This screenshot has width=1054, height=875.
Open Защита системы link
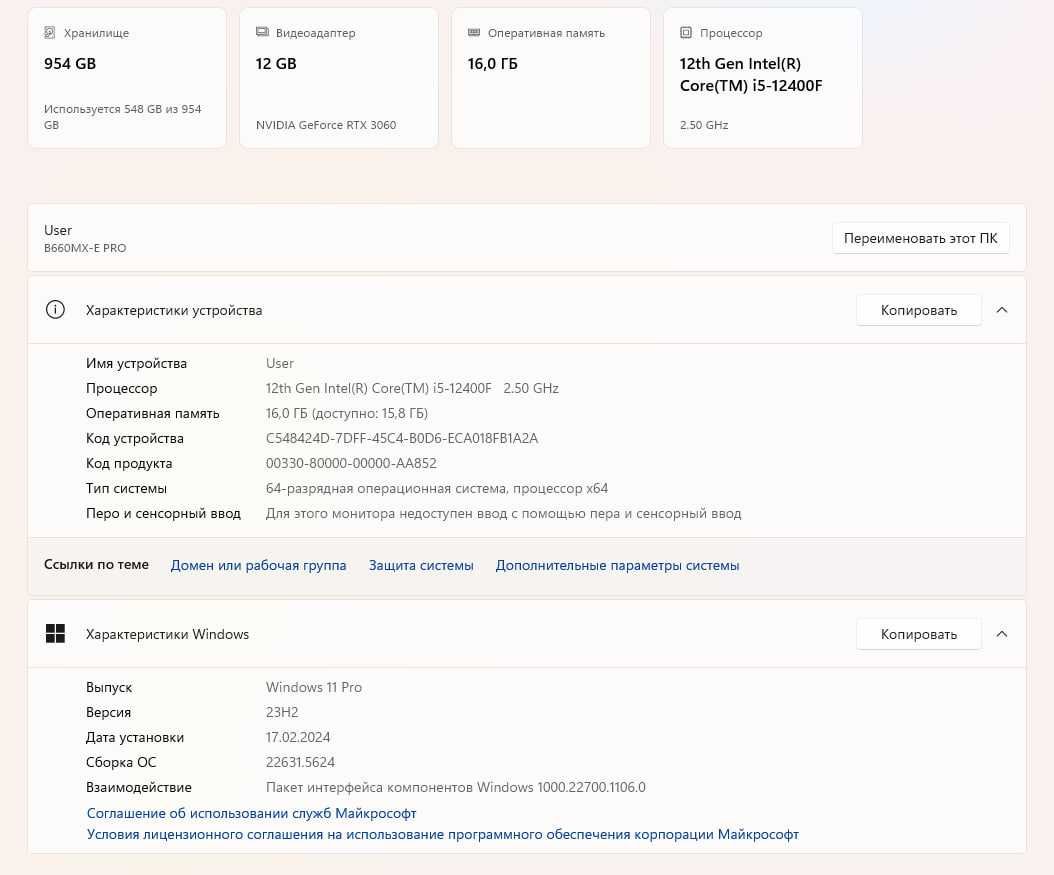coord(421,565)
